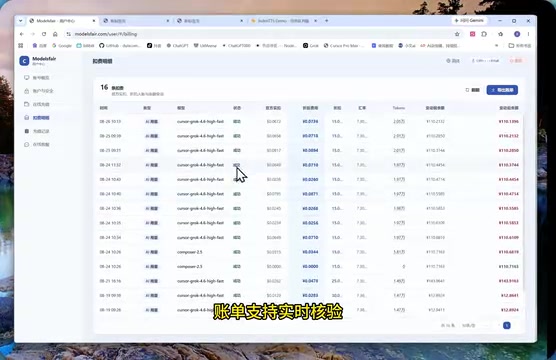The height and width of the screenshot is (360, 556).
Task: Expand the bookmarks overflow chevron
Action: point(496,45)
